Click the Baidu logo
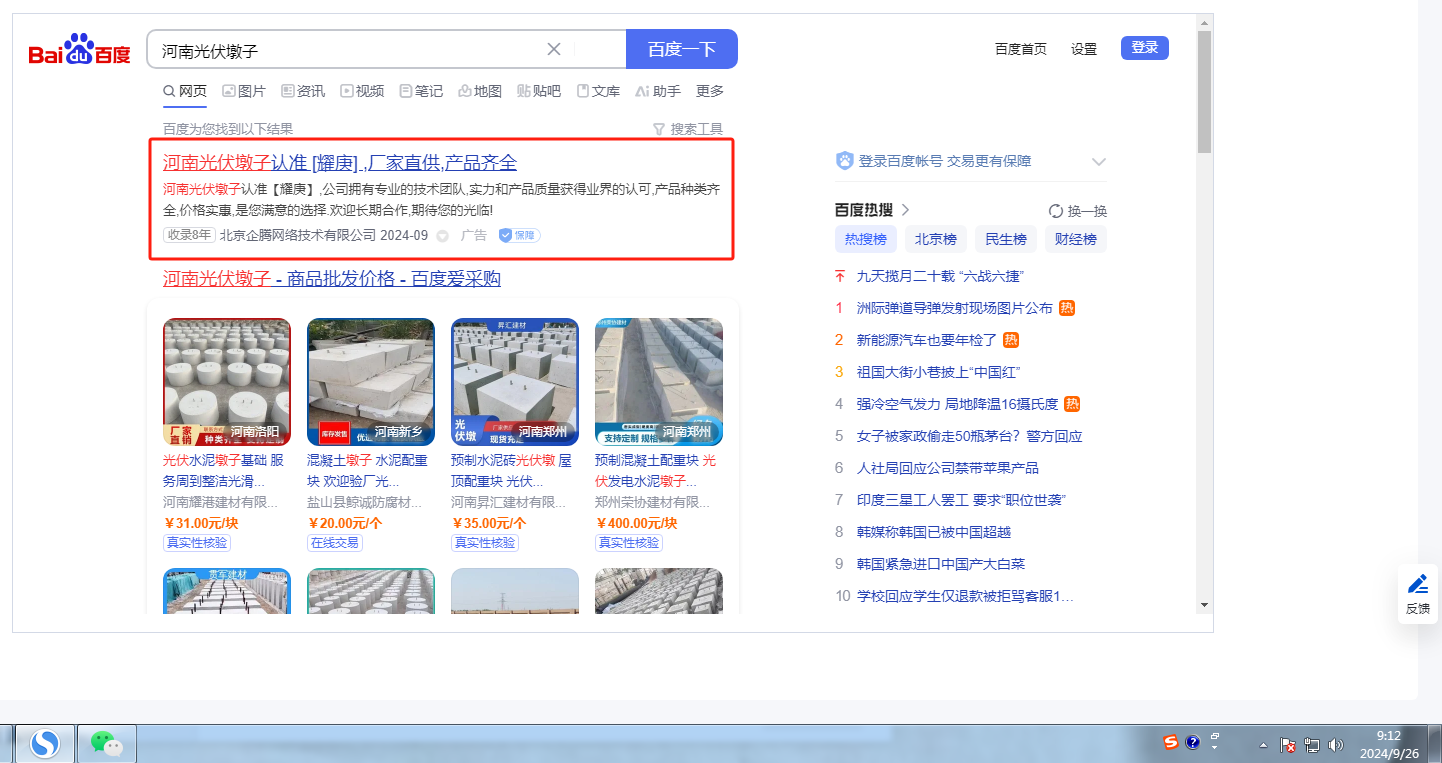The image size is (1442, 763). [x=79, y=49]
